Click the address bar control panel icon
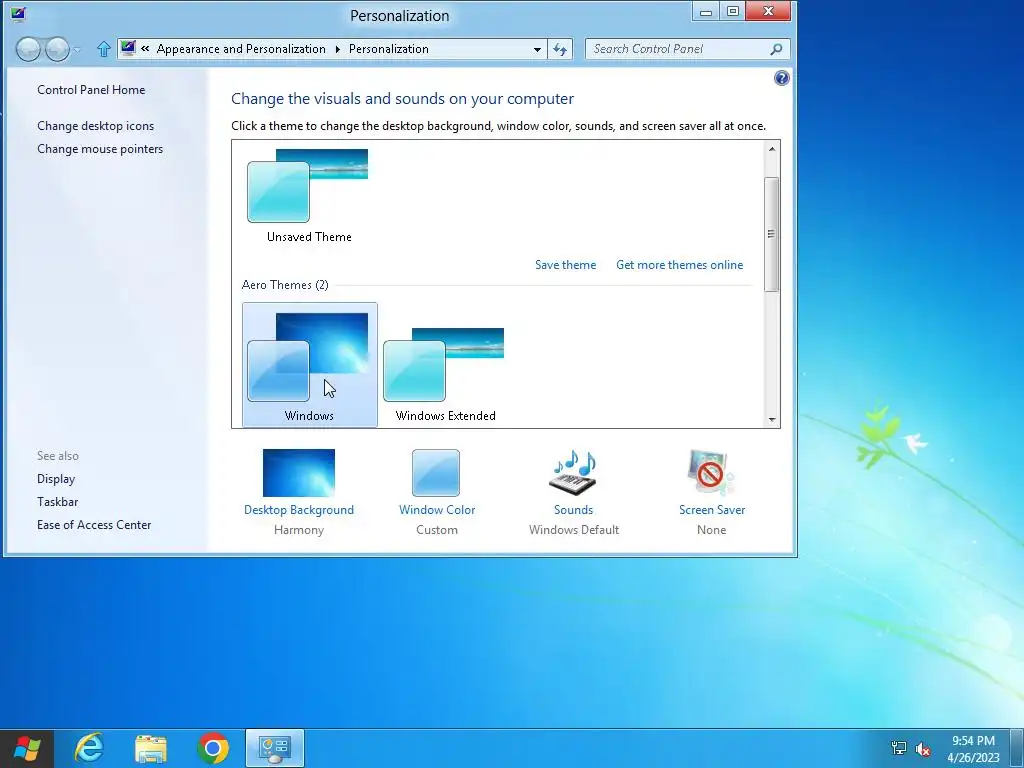The image size is (1024, 768). pos(128,48)
